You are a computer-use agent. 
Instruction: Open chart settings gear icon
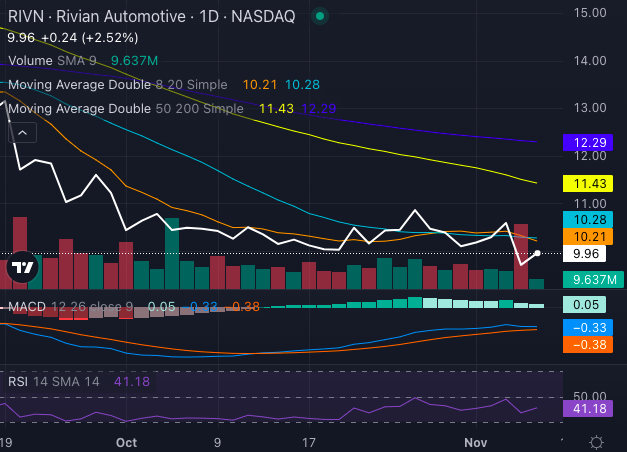click(596, 441)
